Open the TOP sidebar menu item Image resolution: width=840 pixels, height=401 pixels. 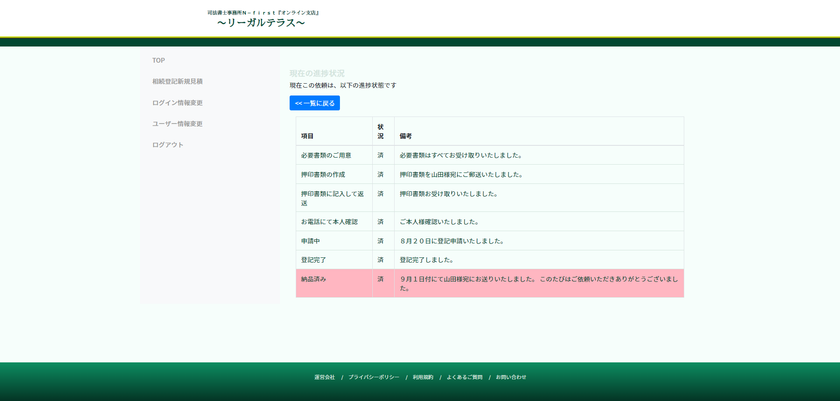pyautogui.click(x=158, y=60)
